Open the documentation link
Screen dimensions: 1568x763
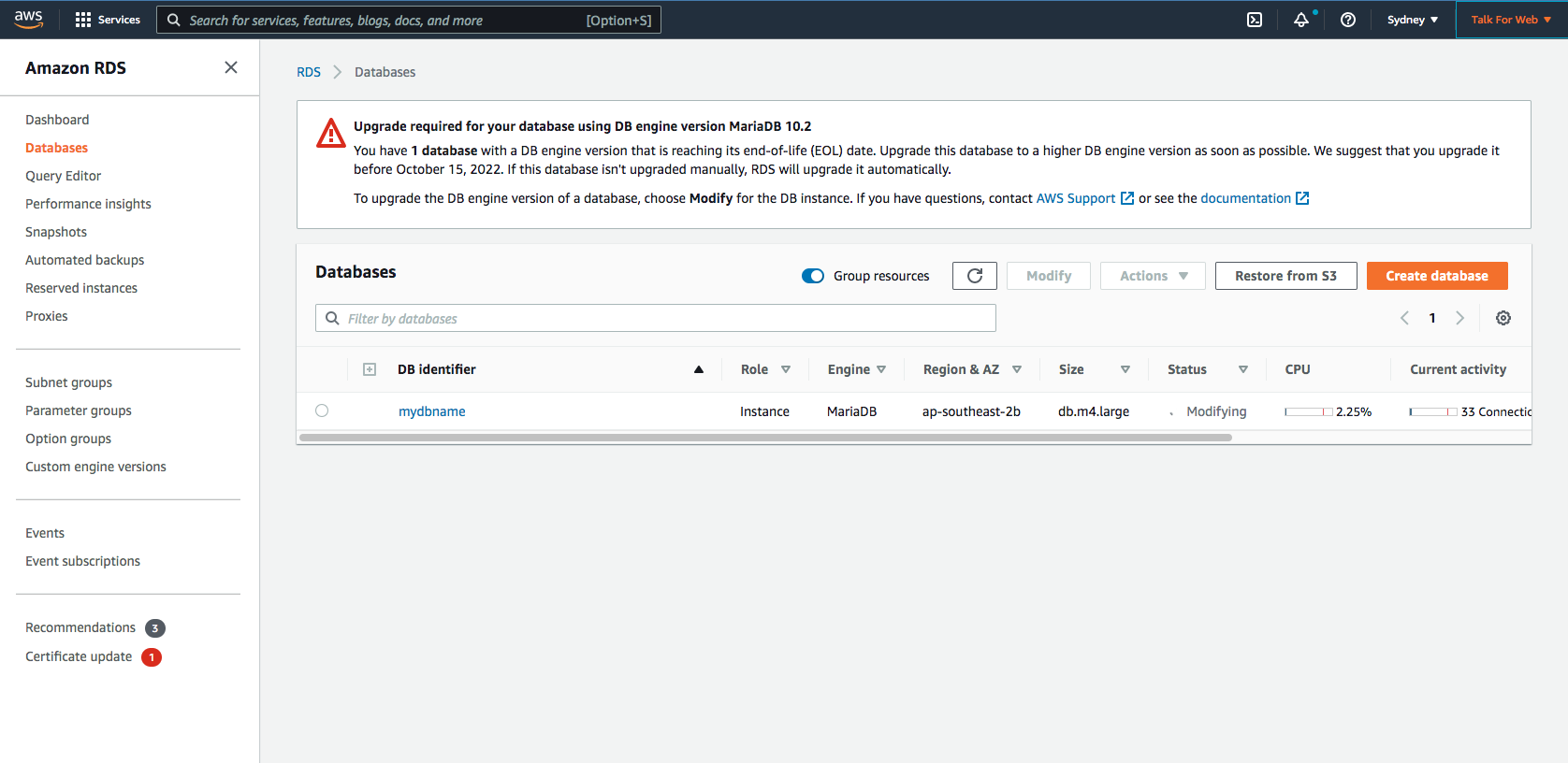click(1245, 198)
